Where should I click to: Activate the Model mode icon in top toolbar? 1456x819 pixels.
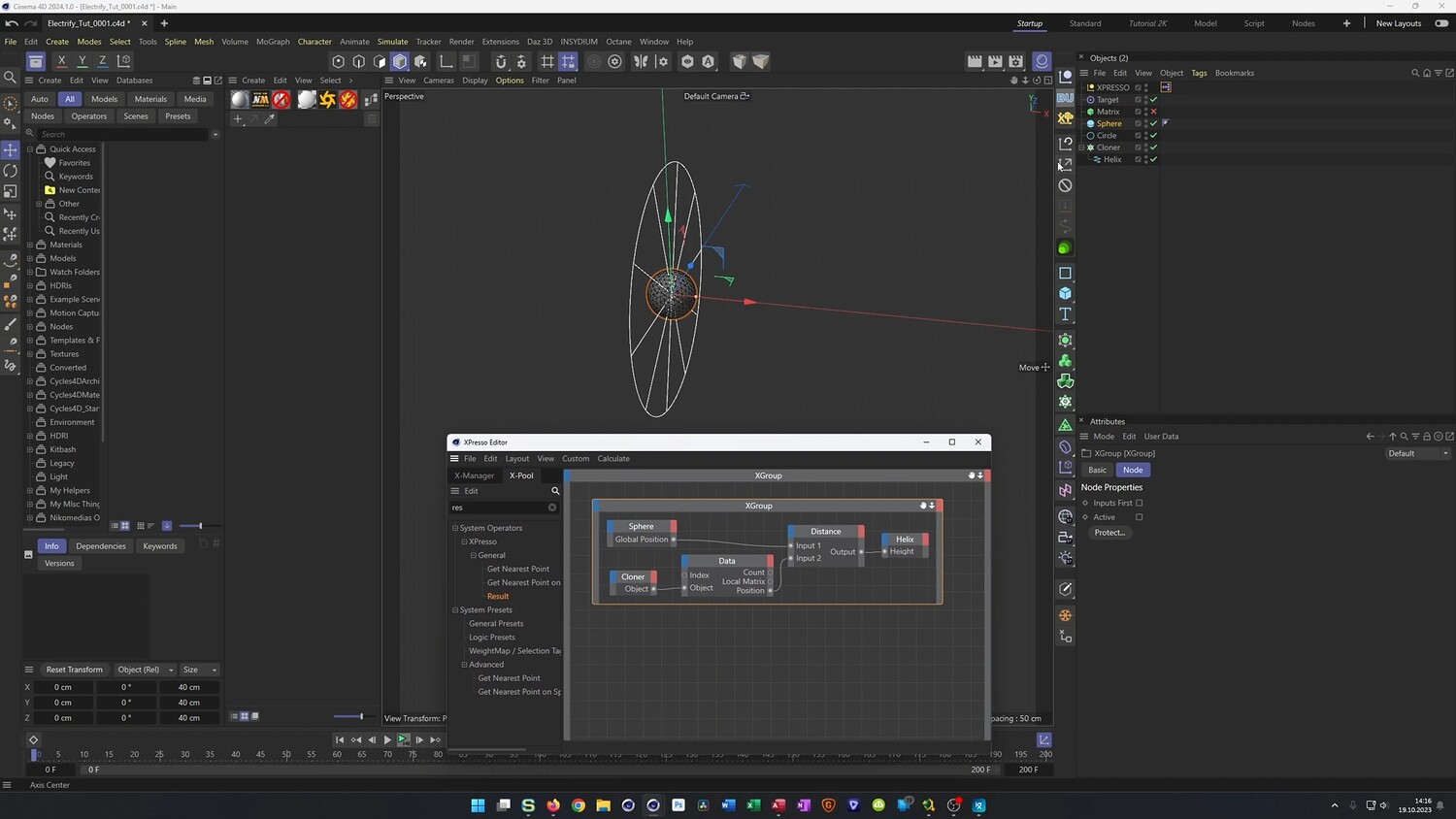[x=400, y=61]
